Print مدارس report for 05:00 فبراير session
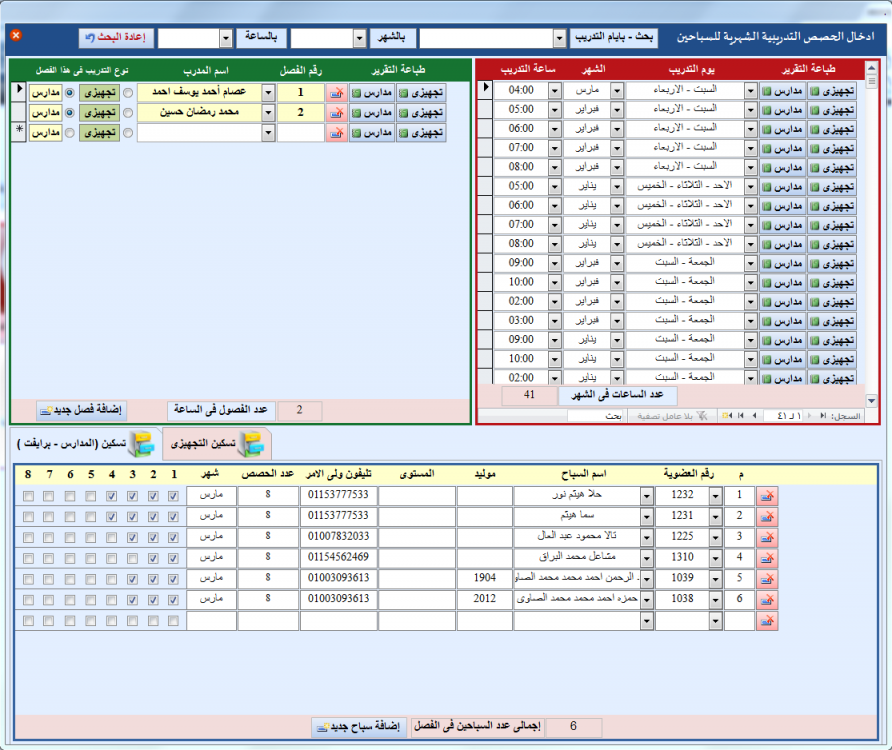The image size is (892, 750). [783, 110]
